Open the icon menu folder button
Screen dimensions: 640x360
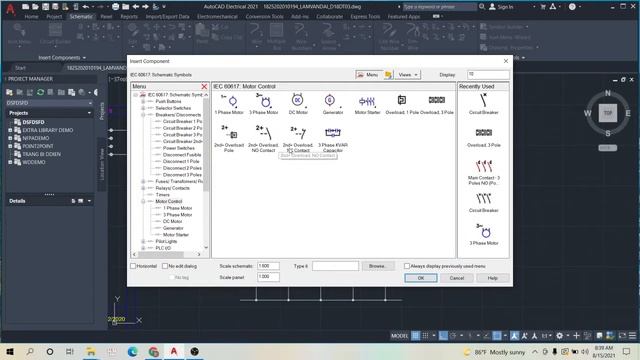tap(388, 75)
